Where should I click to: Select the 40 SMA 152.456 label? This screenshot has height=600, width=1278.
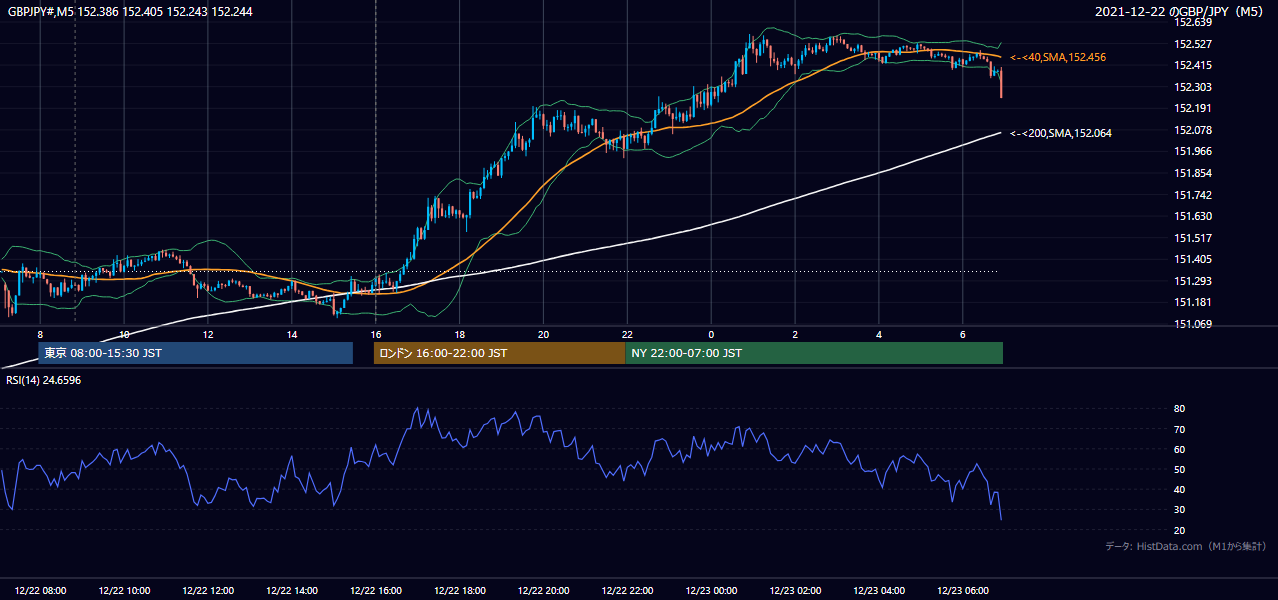pos(1058,58)
